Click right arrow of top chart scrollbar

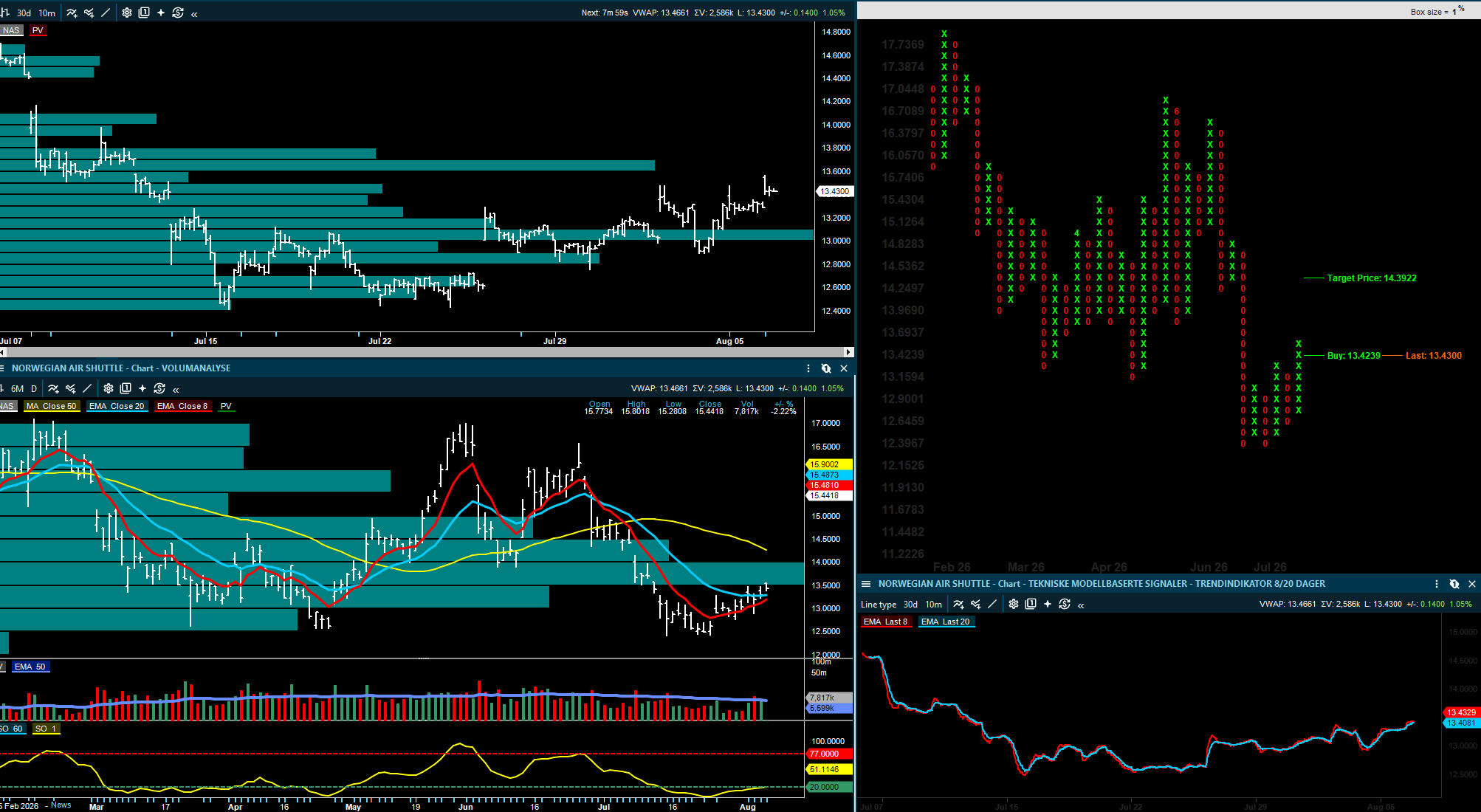pyautogui.click(x=849, y=352)
